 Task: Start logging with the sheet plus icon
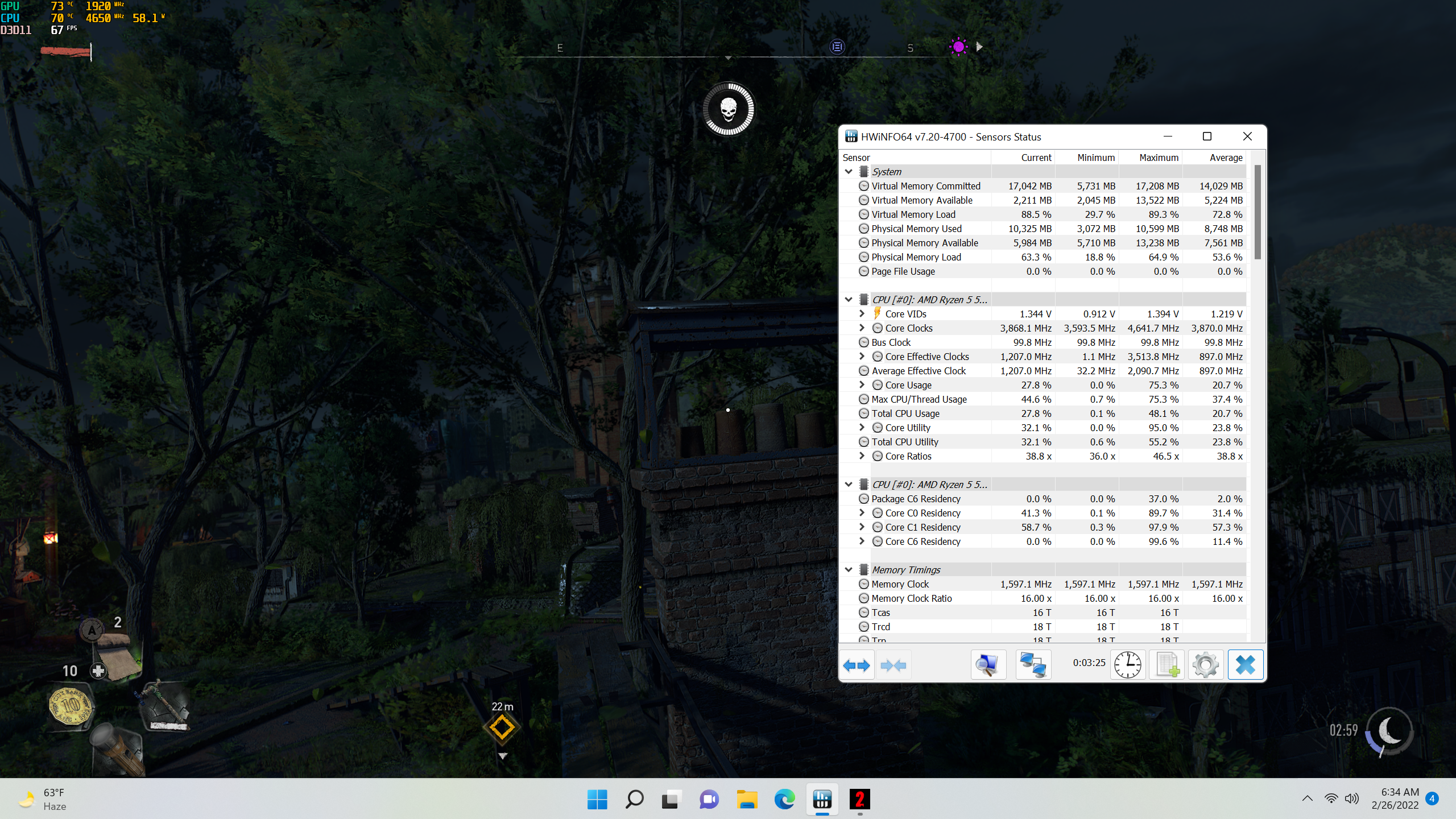click(1167, 665)
